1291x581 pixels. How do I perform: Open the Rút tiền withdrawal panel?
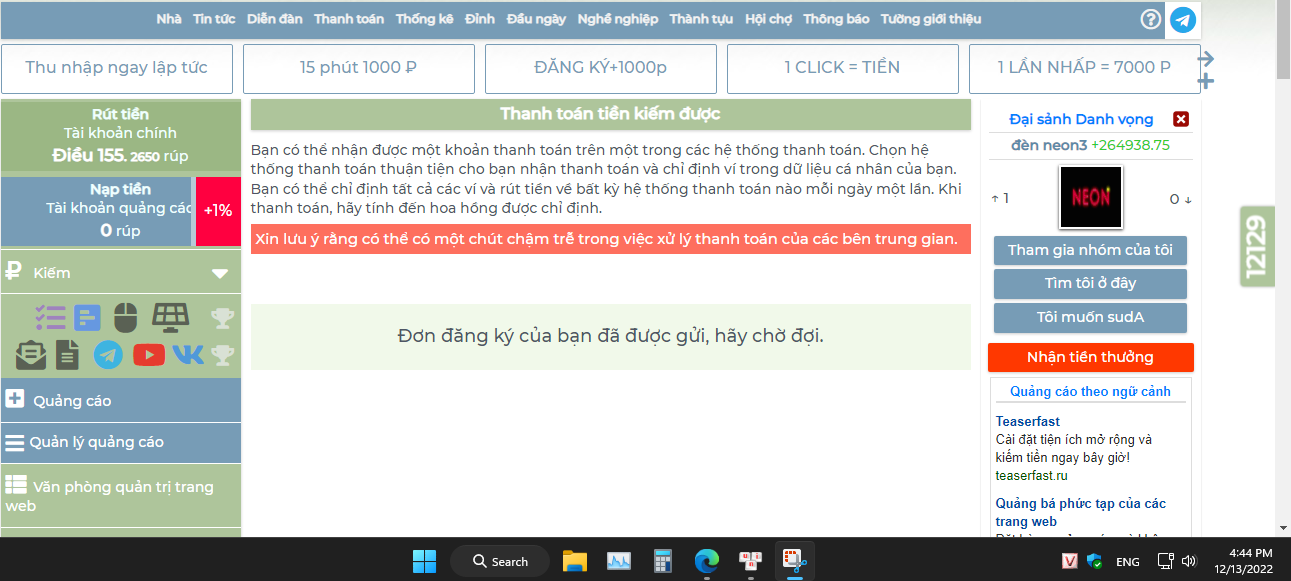[120, 135]
